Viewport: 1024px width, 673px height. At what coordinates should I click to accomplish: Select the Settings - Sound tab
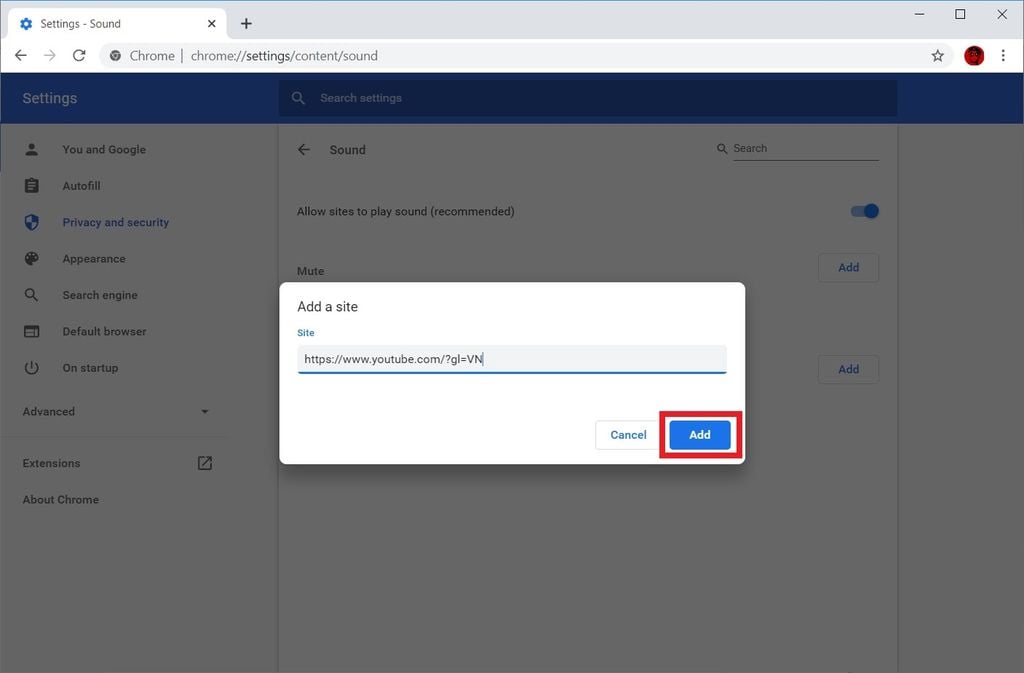coord(118,23)
